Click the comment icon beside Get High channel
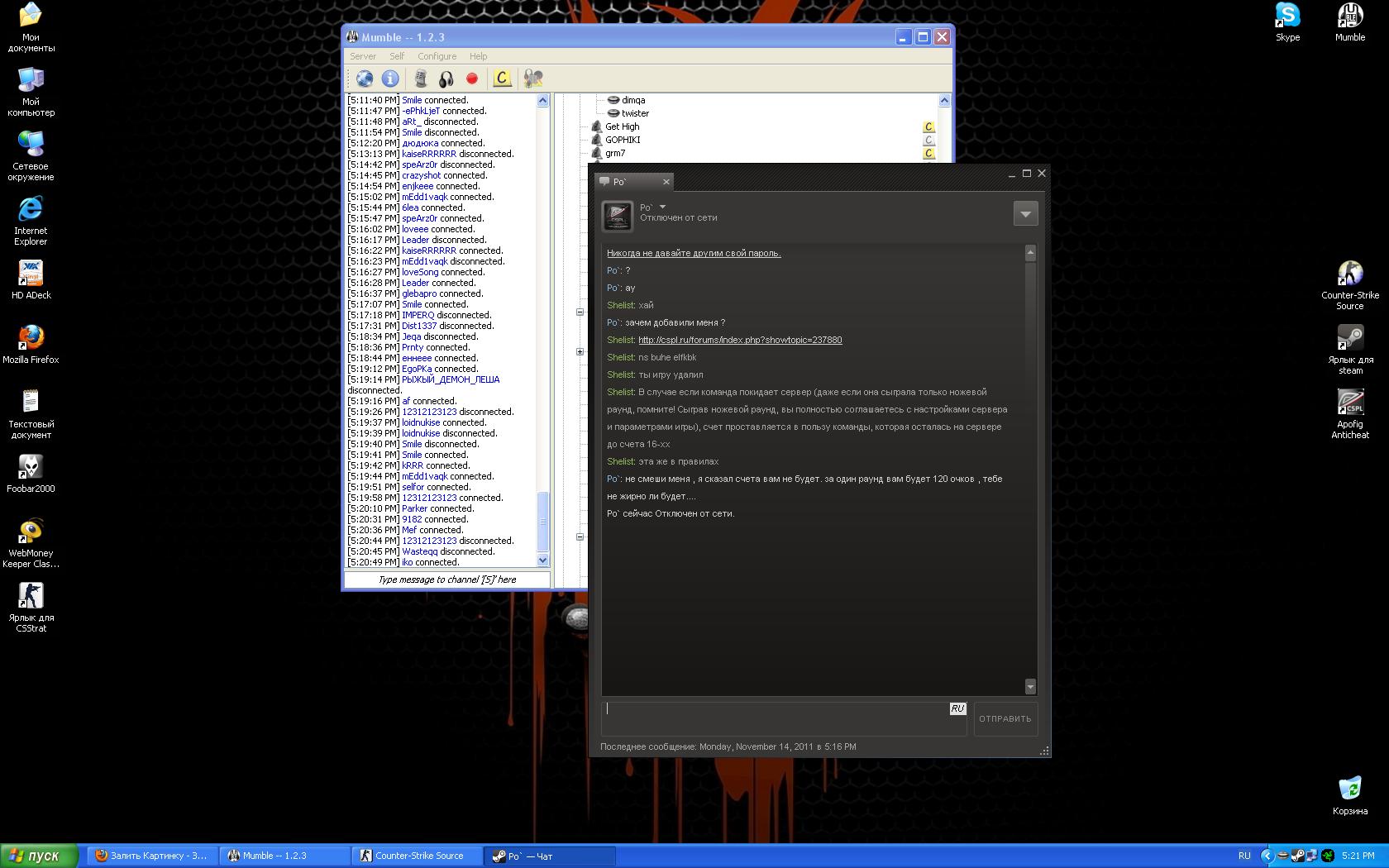Image resolution: width=1389 pixels, height=868 pixels. point(928,126)
